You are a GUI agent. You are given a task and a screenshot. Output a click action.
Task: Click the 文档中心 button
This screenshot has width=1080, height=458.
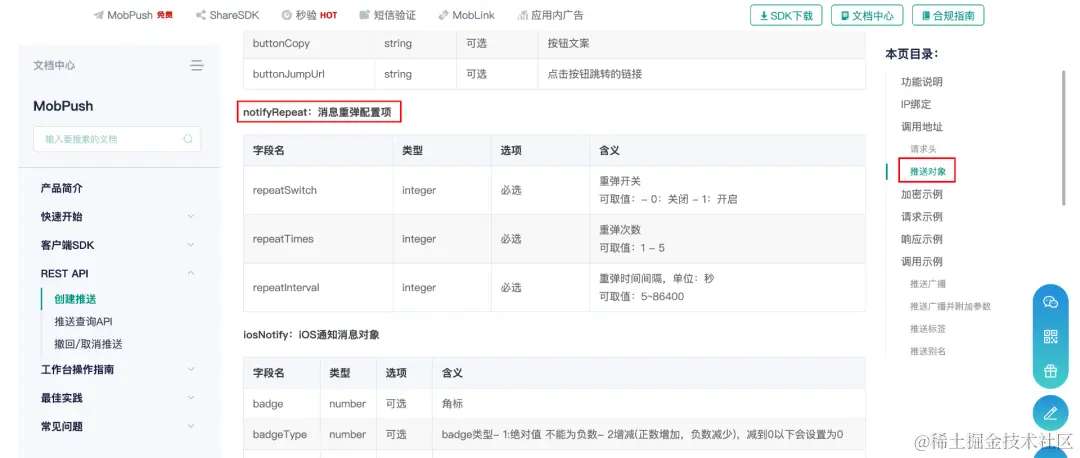(867, 15)
